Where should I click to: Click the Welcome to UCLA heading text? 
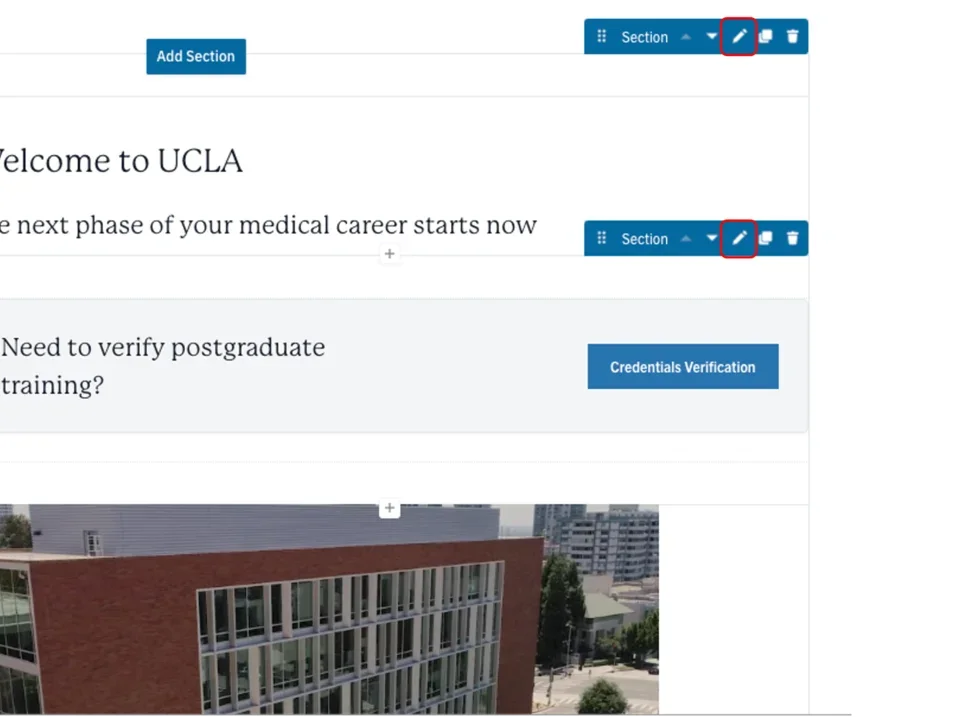click(x=120, y=161)
